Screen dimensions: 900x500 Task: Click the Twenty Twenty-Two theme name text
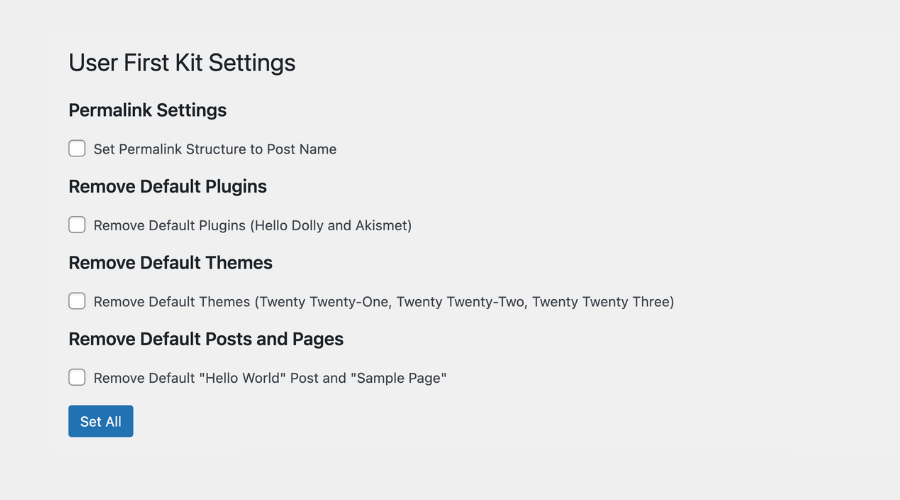coord(459,301)
